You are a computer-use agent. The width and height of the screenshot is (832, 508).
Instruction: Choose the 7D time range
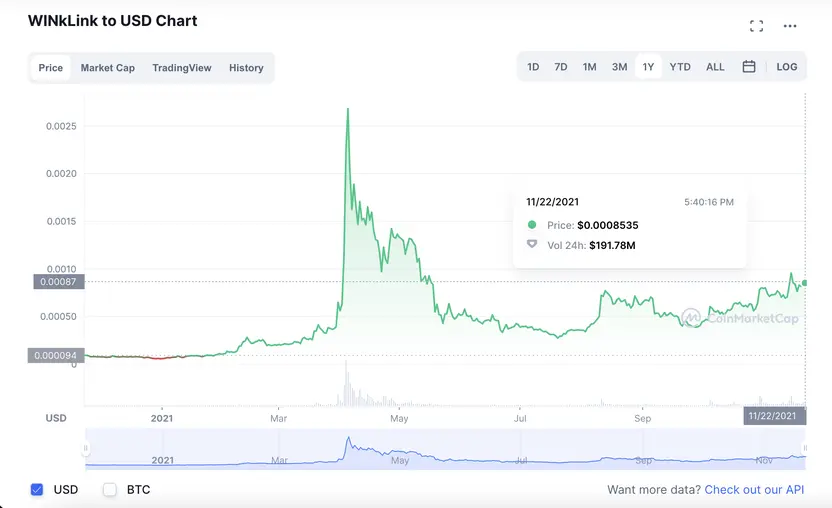pos(561,67)
